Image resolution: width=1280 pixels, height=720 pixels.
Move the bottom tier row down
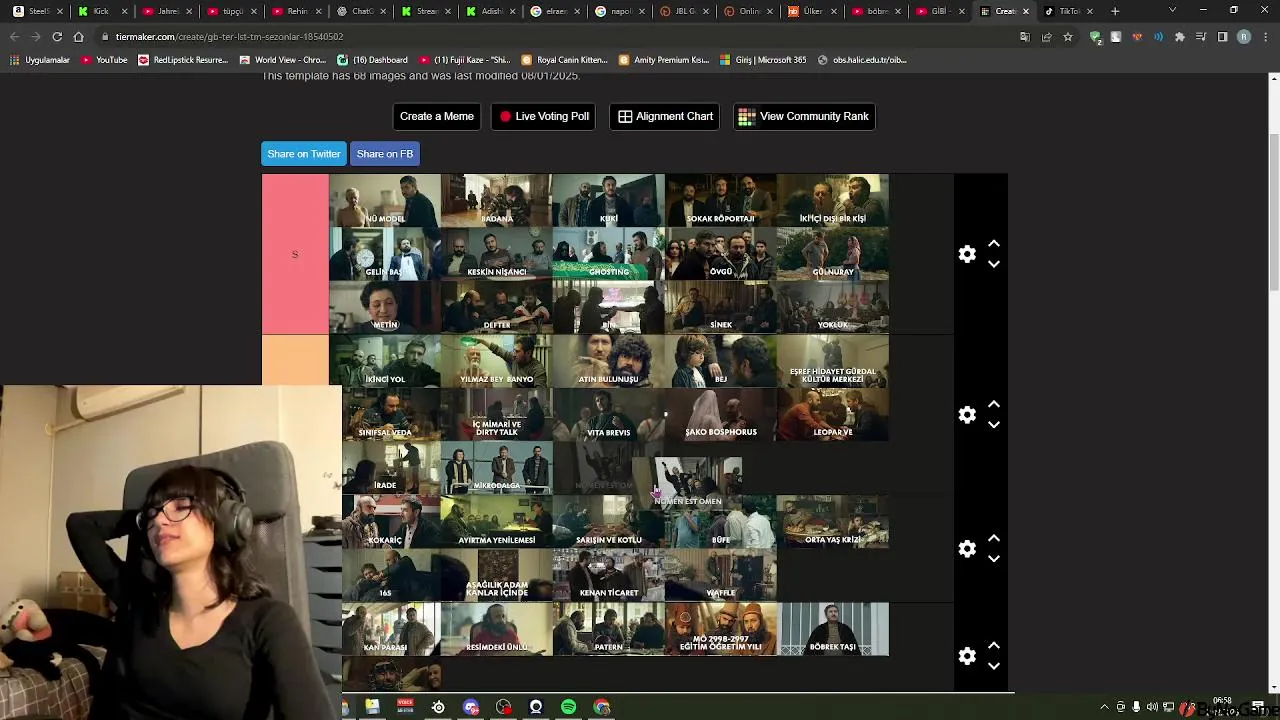click(x=994, y=666)
